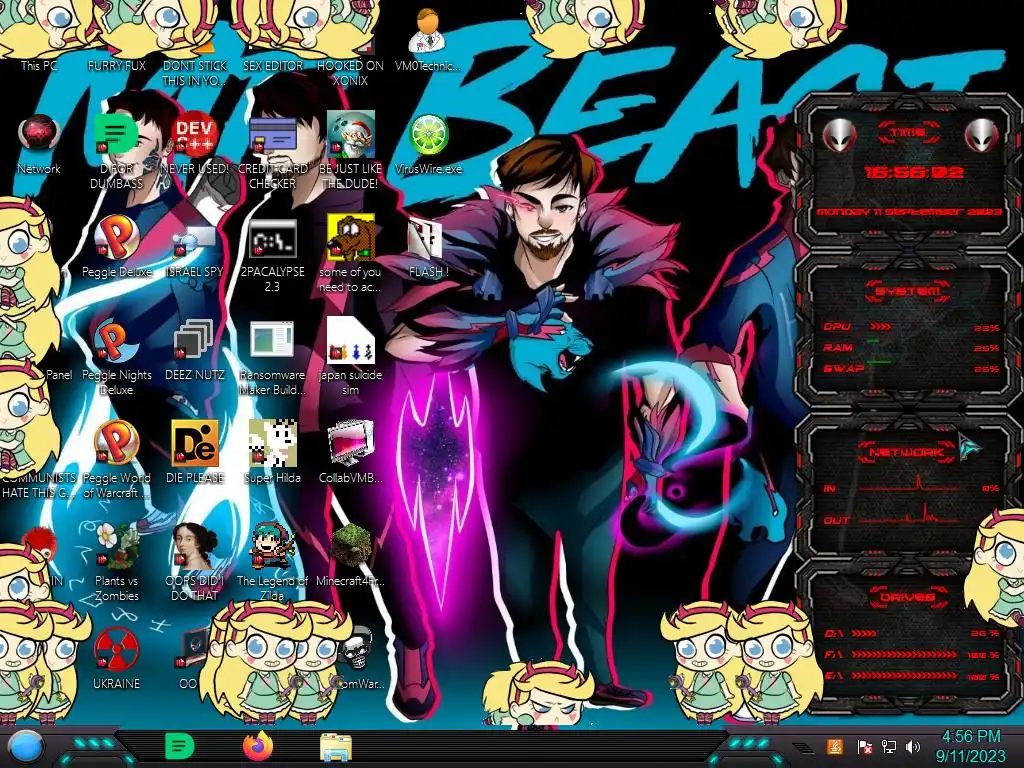Viewport: 1024px width, 768px height.
Task: Open File Explorer from the taskbar
Action: pyautogui.click(x=336, y=747)
